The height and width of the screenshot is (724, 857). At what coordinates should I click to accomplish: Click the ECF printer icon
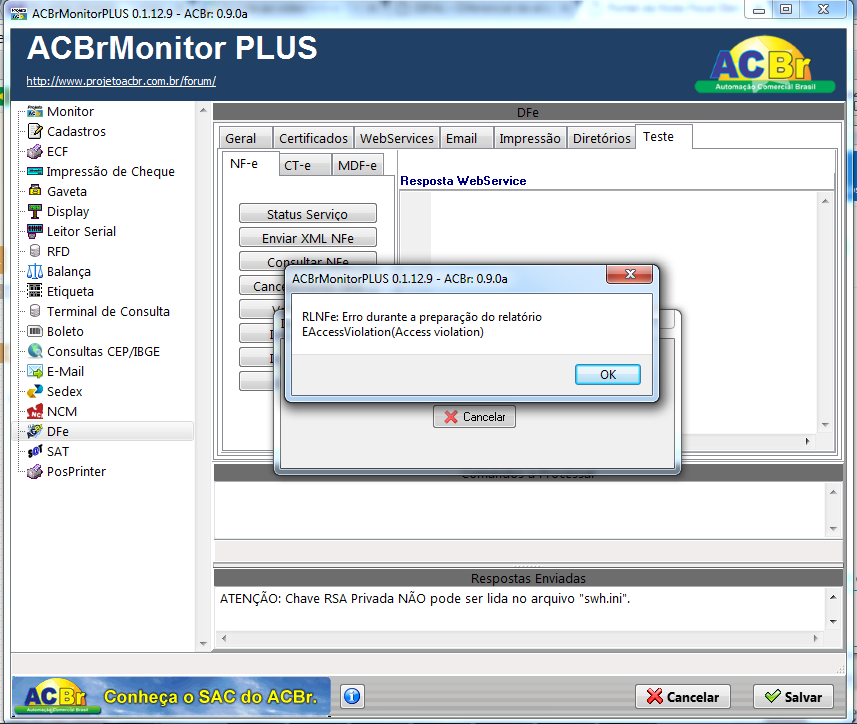point(35,151)
